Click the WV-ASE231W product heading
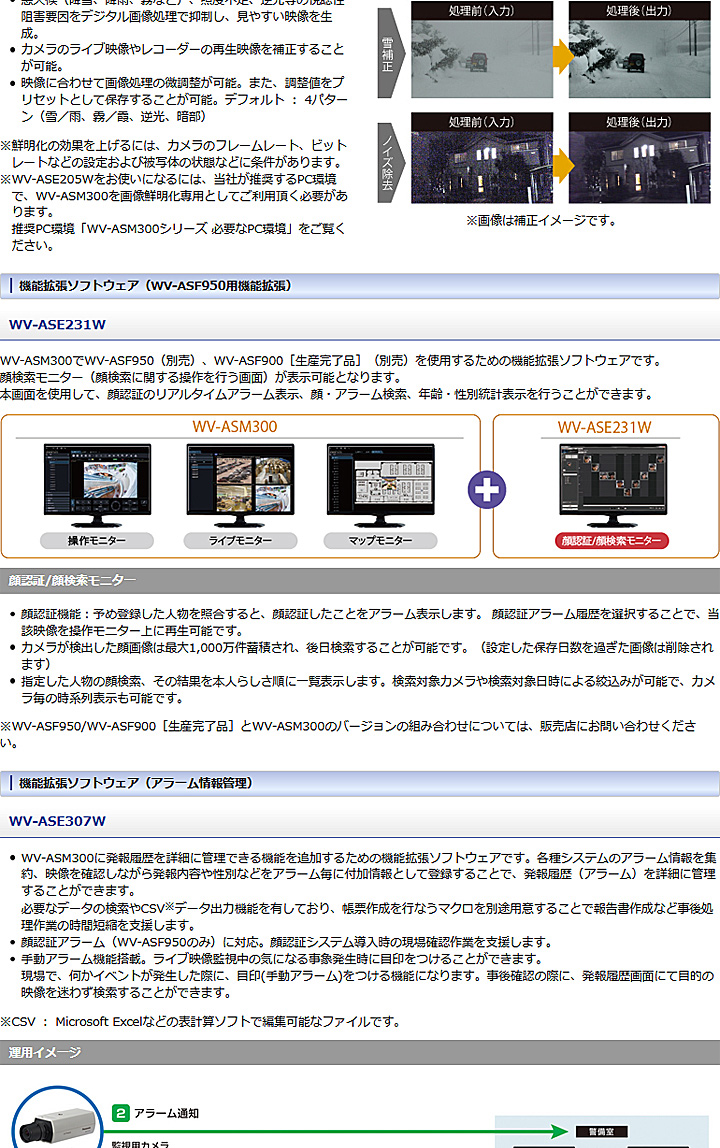Image resolution: width=720 pixels, height=1148 pixels. pos(57,324)
